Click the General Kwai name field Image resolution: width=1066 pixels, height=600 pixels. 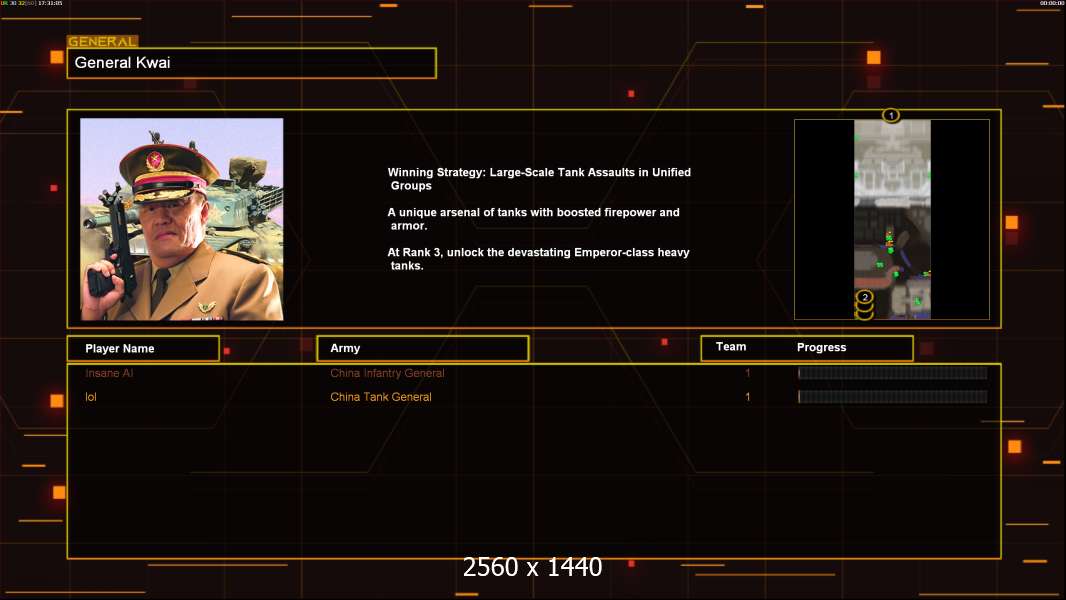252,63
